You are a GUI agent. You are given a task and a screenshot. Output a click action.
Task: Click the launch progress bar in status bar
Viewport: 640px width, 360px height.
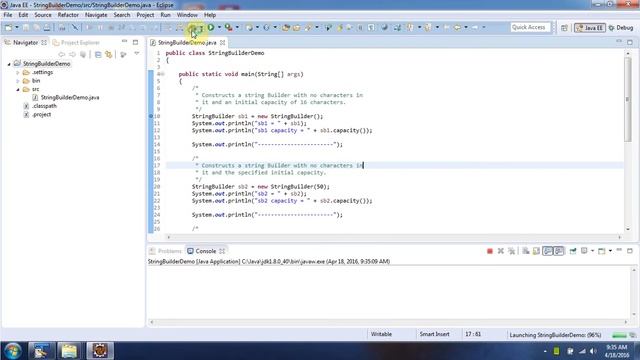(x=619, y=335)
